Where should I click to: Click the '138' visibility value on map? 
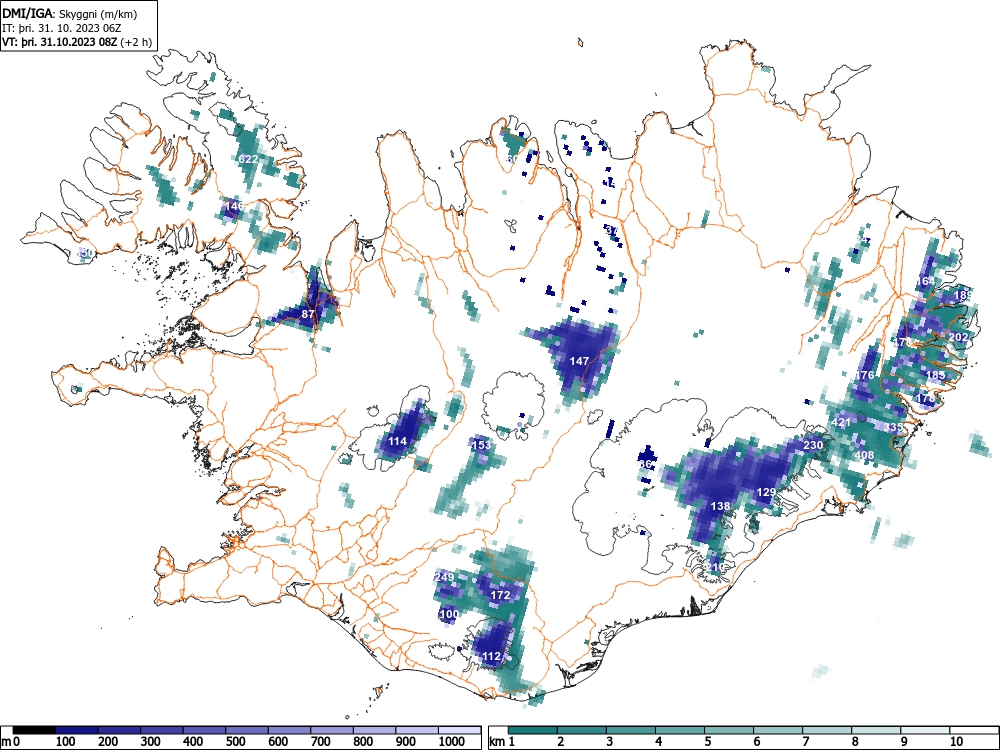pos(720,506)
